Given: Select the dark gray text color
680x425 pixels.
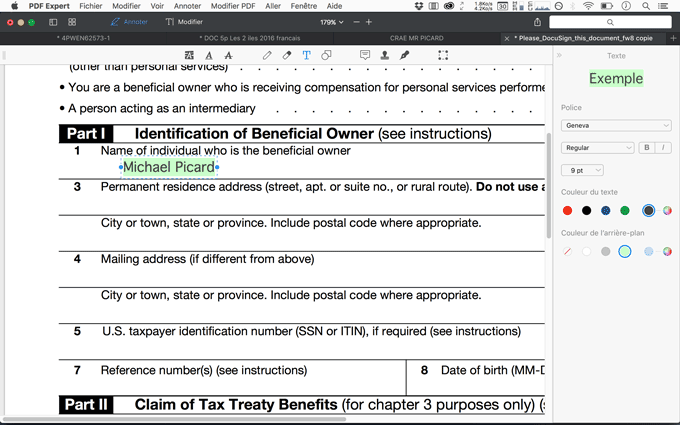Looking at the screenshot, I should pos(648,211).
